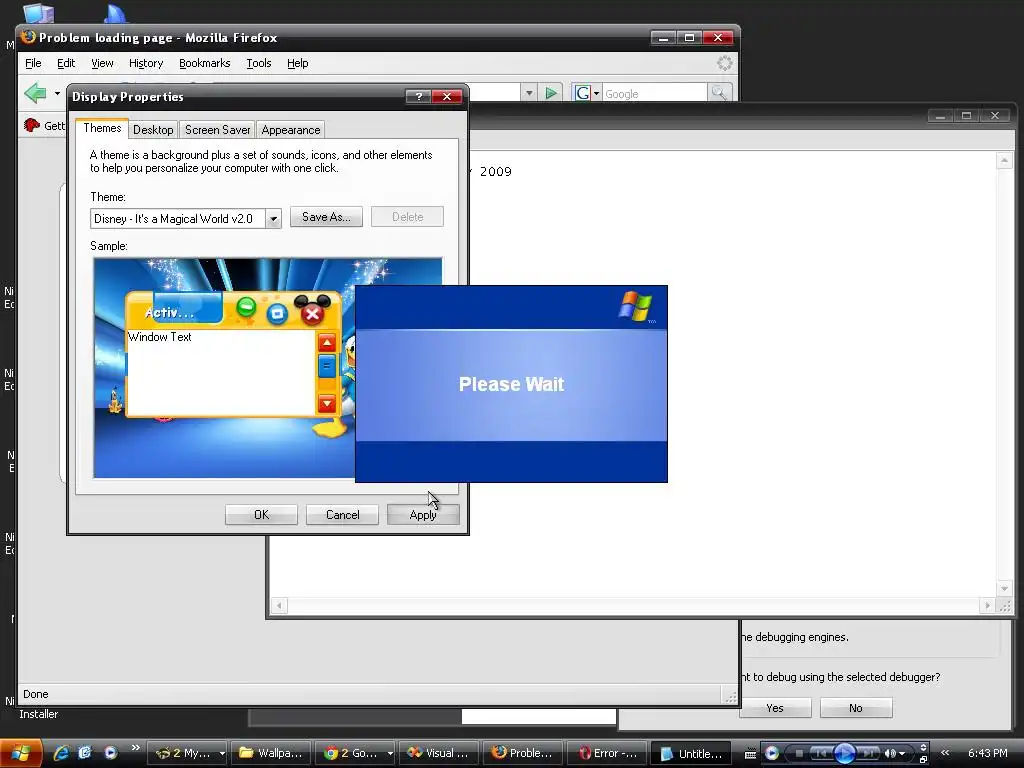
Task: Click the greyed Delete button
Action: (408, 217)
